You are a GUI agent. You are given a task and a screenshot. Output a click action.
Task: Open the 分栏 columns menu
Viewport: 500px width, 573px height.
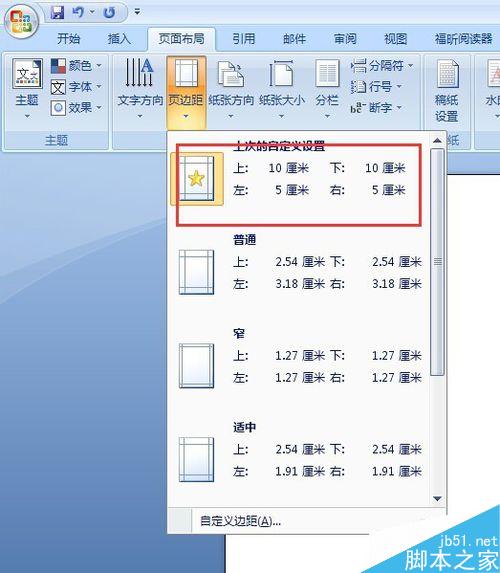click(x=327, y=89)
